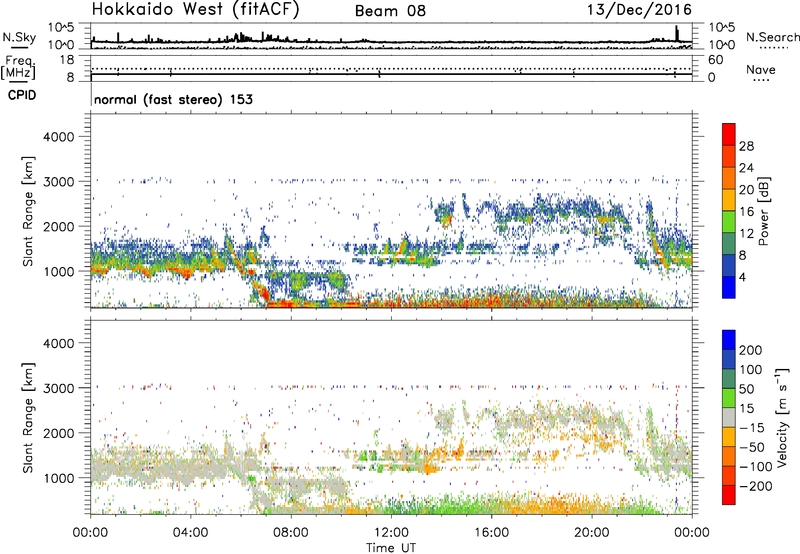
Task: Click the red top segment of Power color bar
Action: [x=729, y=134]
